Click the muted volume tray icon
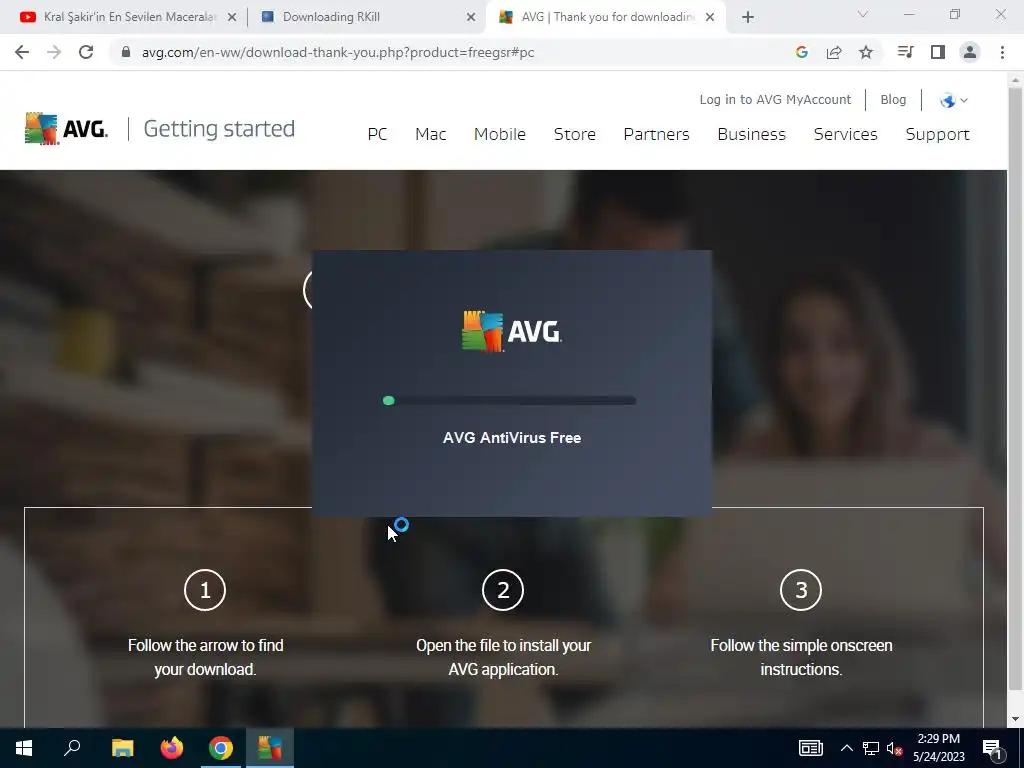1024x768 pixels. point(894,748)
